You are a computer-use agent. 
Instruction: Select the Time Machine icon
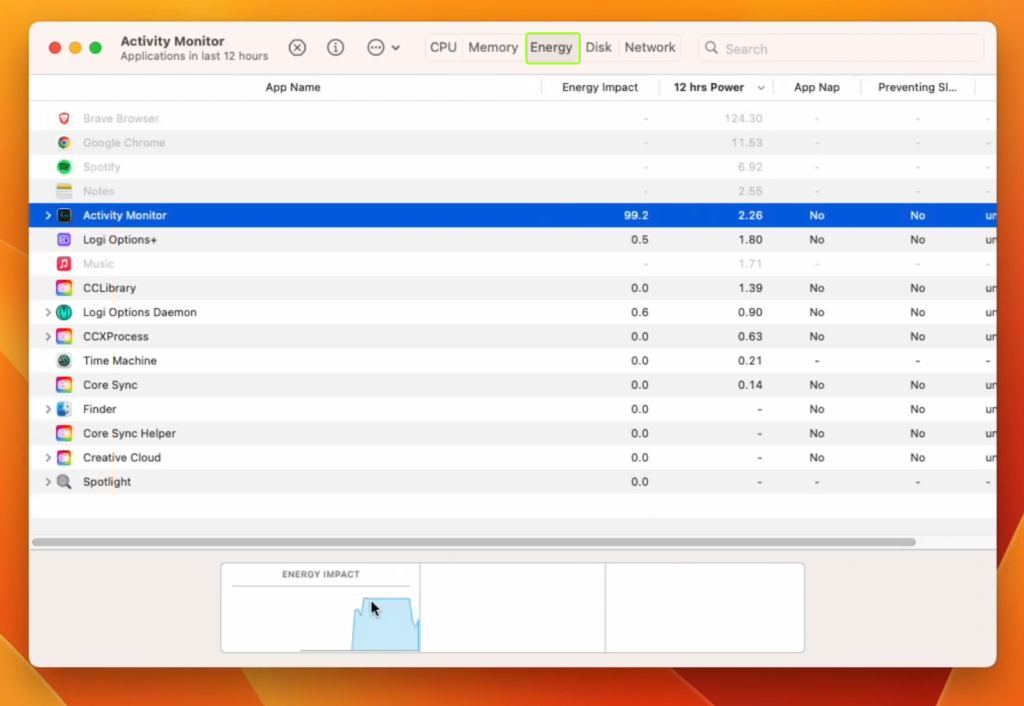(x=64, y=360)
